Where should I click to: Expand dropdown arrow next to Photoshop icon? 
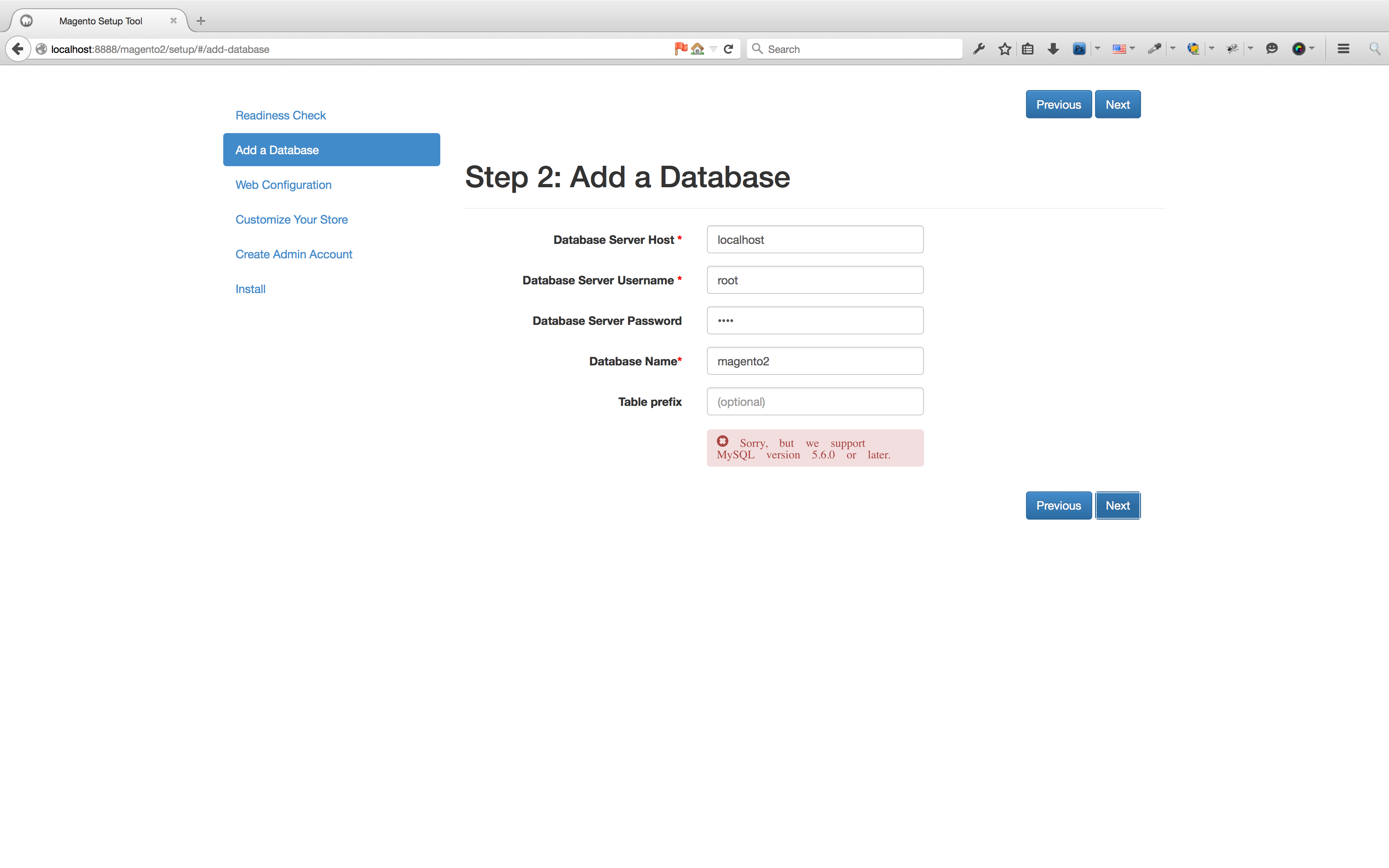click(x=1098, y=49)
